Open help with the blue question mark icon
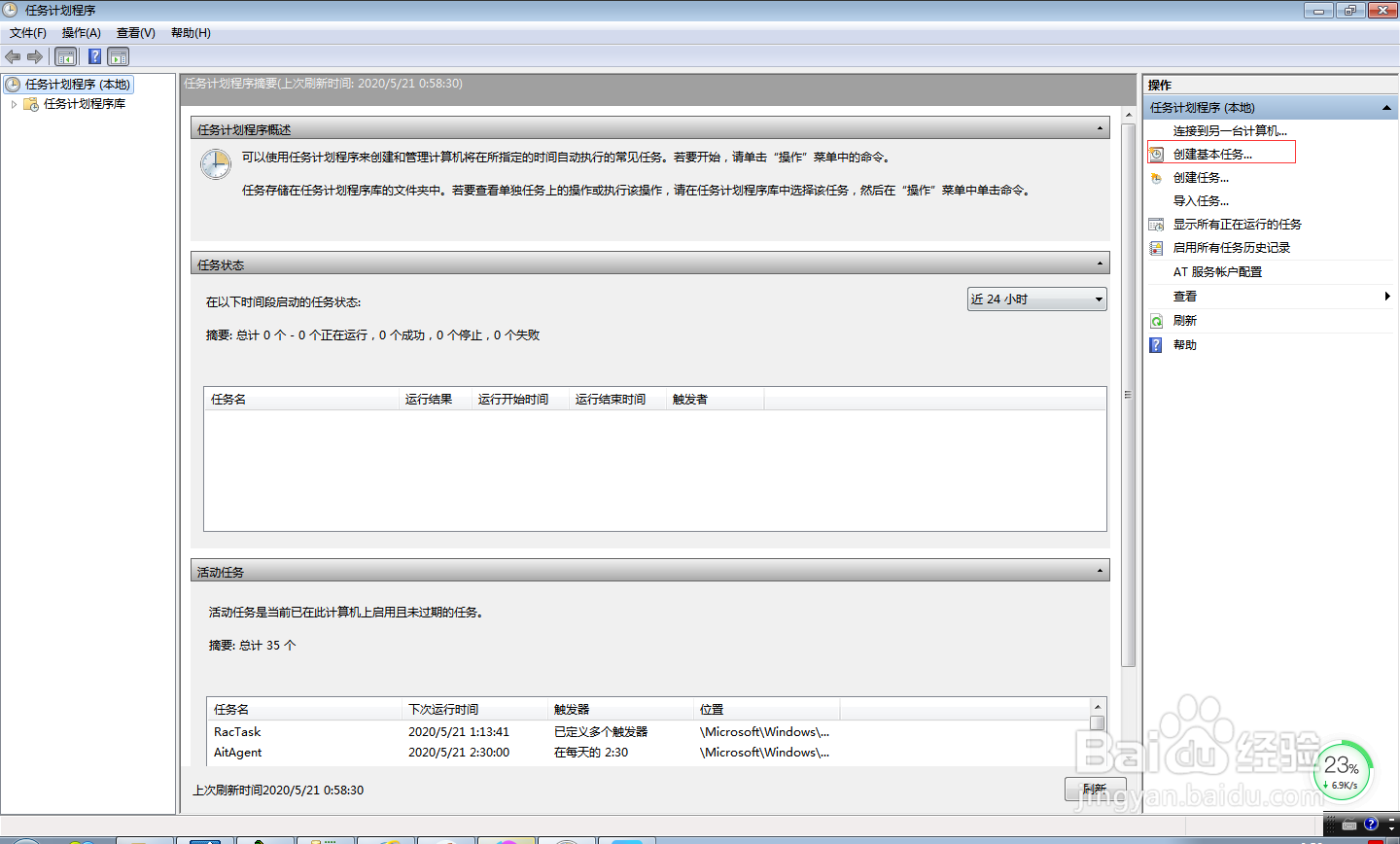 pos(93,56)
